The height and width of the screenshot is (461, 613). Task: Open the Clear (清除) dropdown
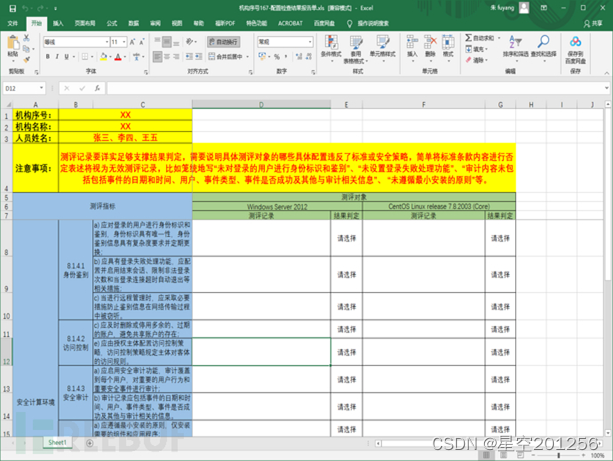click(x=476, y=60)
